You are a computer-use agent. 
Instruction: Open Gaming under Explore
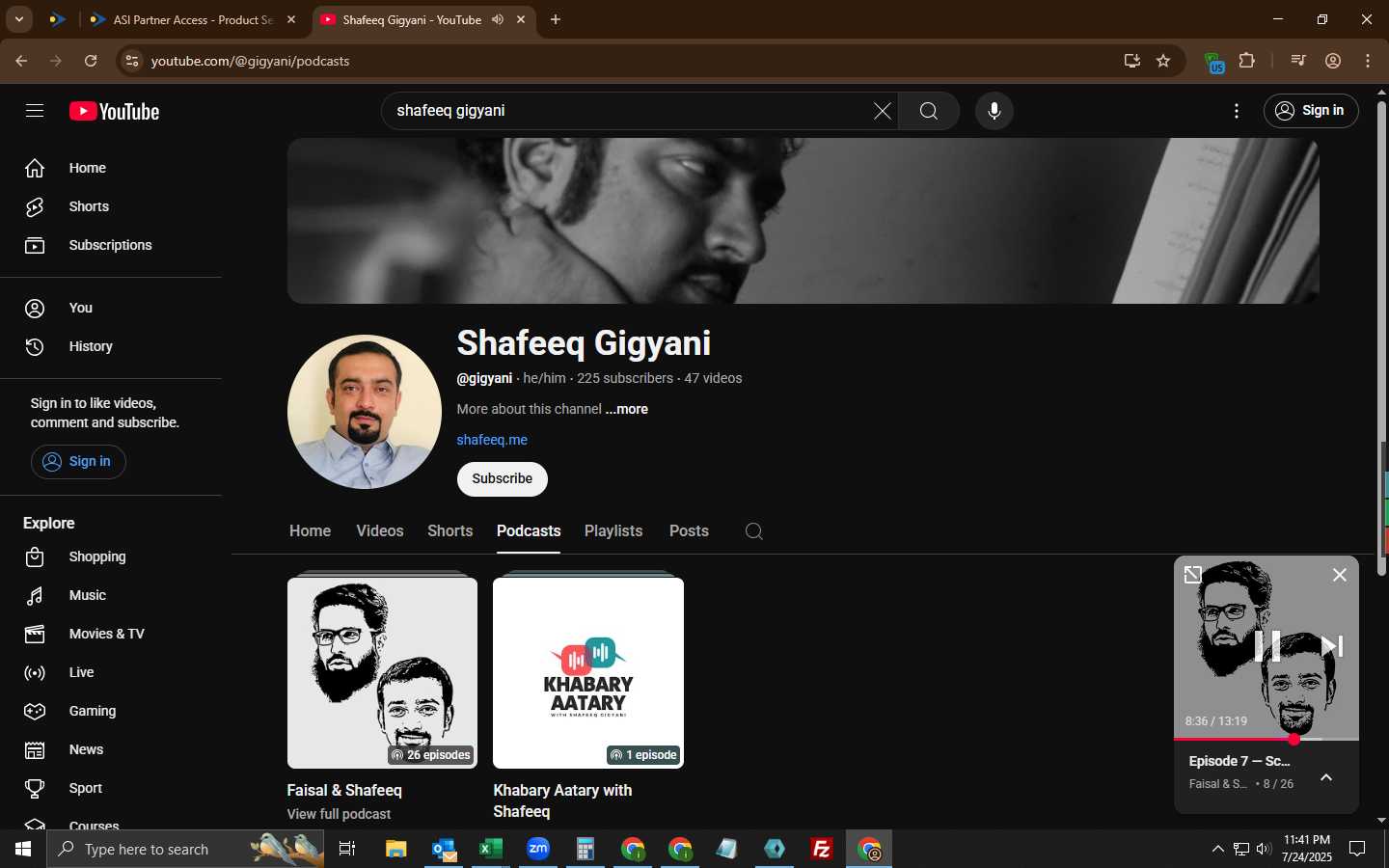111,711
